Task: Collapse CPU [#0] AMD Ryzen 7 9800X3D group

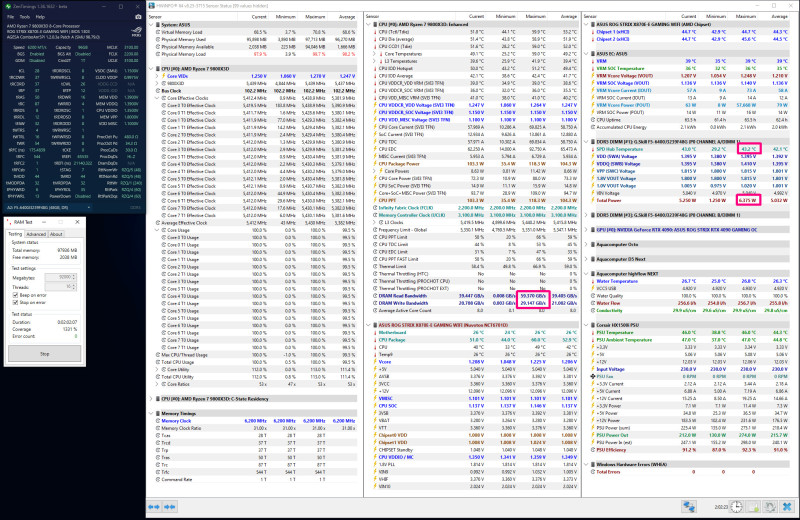Action: (152, 68)
